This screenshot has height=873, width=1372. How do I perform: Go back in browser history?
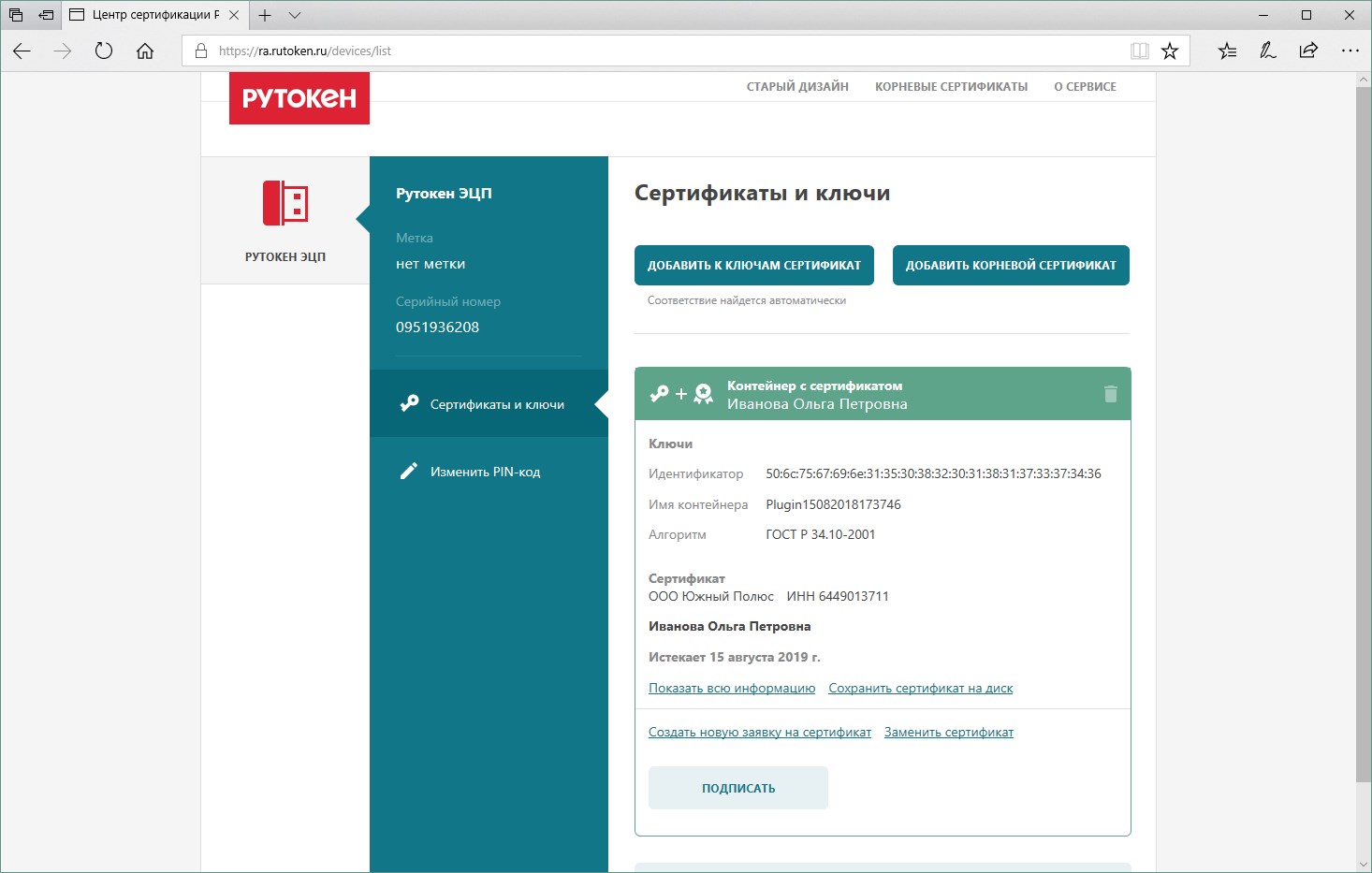22,51
